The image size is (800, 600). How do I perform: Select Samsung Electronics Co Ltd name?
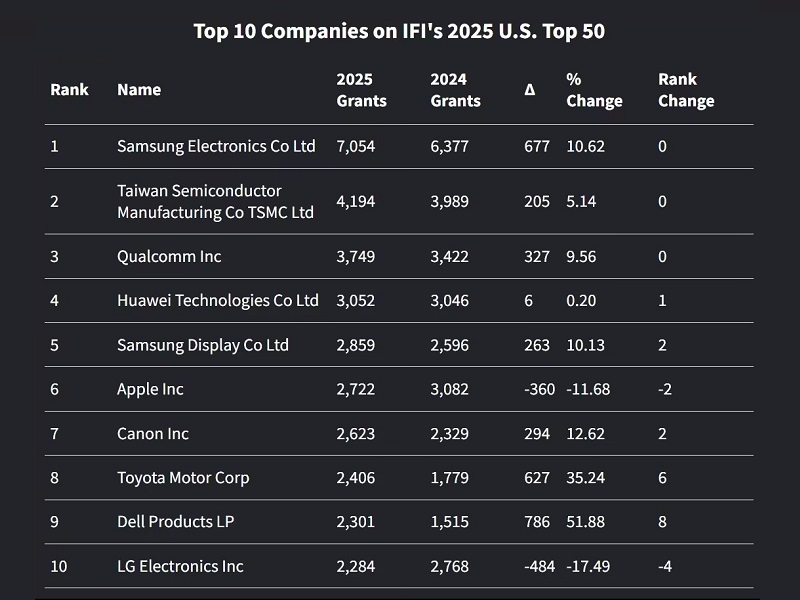point(216,146)
